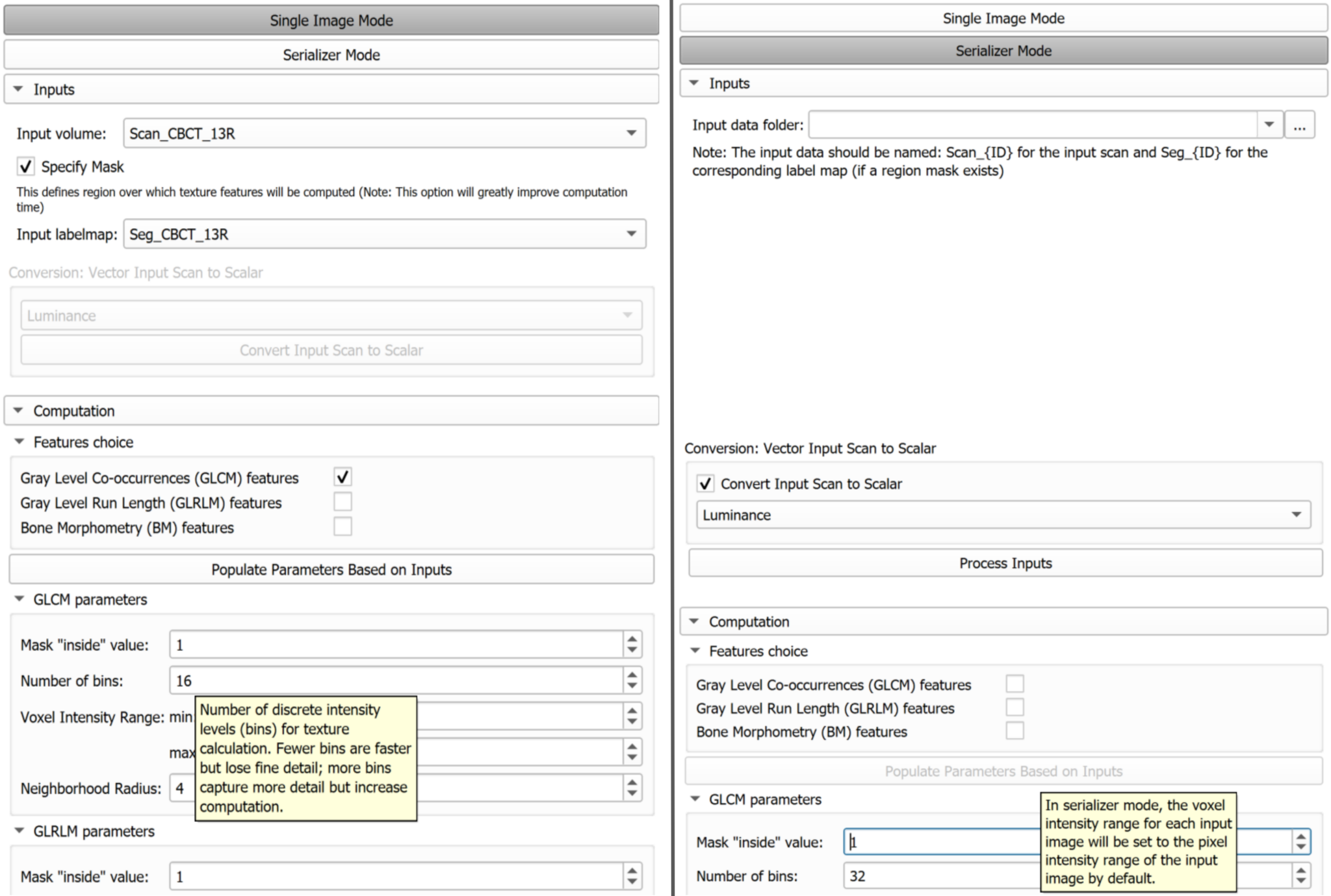Viewport: 1331px width, 896px height.
Task: Click left Populate Parameters Based on Inputs
Action: tap(331, 569)
